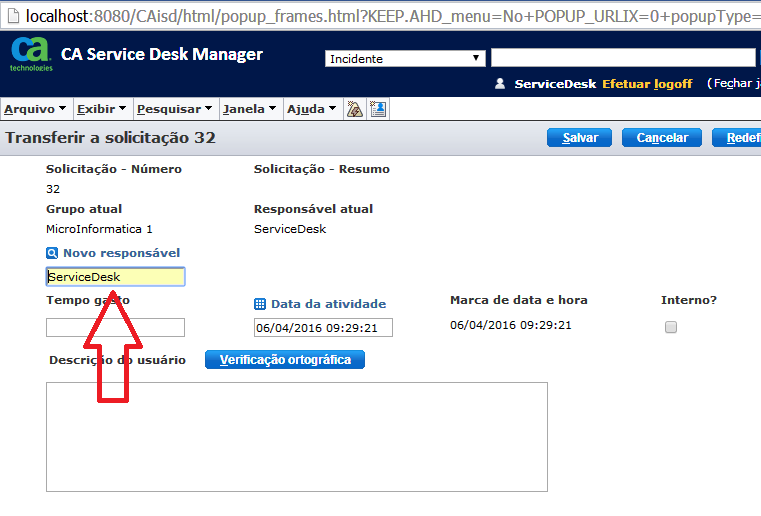761x516 pixels.
Task: Open the contact profile toolbar icon
Action: [378, 109]
